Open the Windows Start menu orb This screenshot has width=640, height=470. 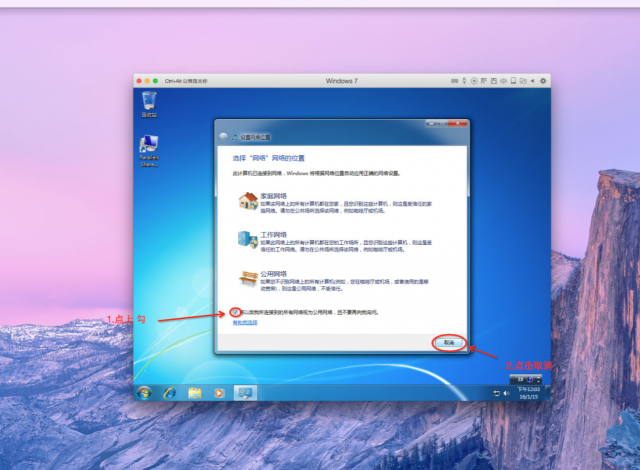pos(144,393)
